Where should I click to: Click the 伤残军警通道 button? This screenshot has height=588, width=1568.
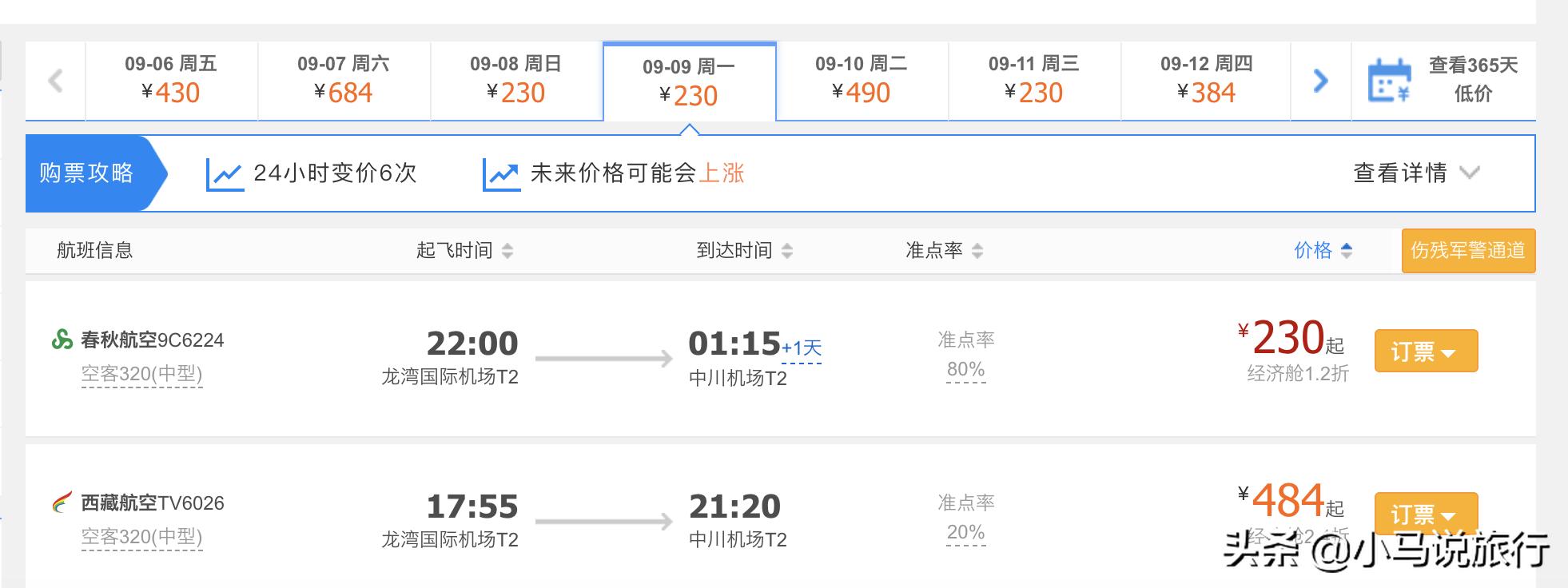click(x=1469, y=250)
